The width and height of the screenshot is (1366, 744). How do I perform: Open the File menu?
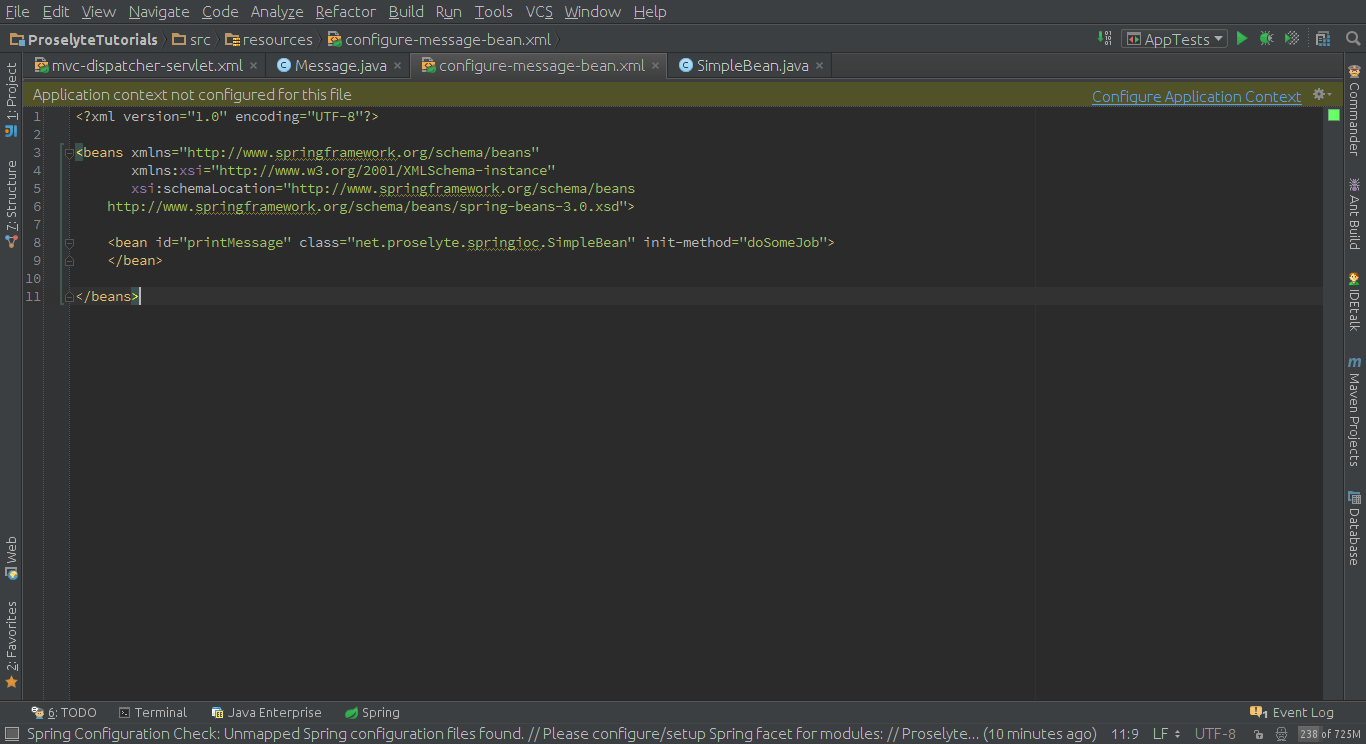(x=17, y=12)
